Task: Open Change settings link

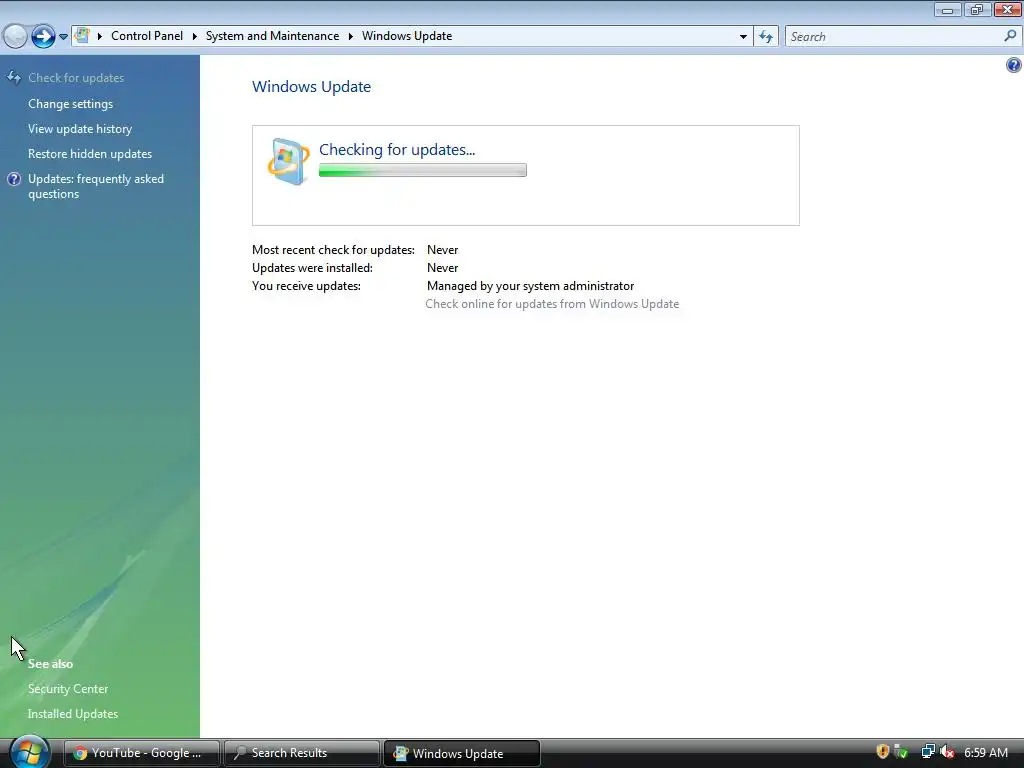Action: 71,104
